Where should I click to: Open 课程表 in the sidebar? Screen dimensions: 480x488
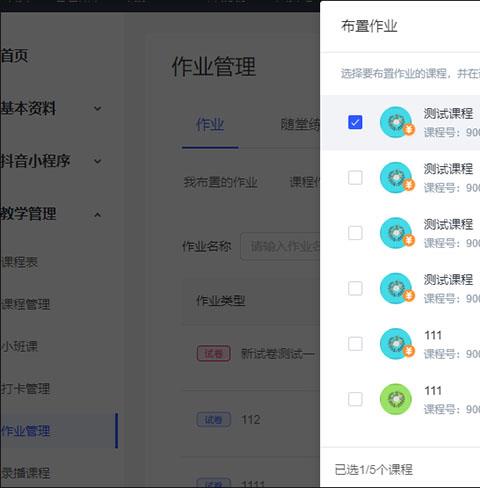(19, 262)
